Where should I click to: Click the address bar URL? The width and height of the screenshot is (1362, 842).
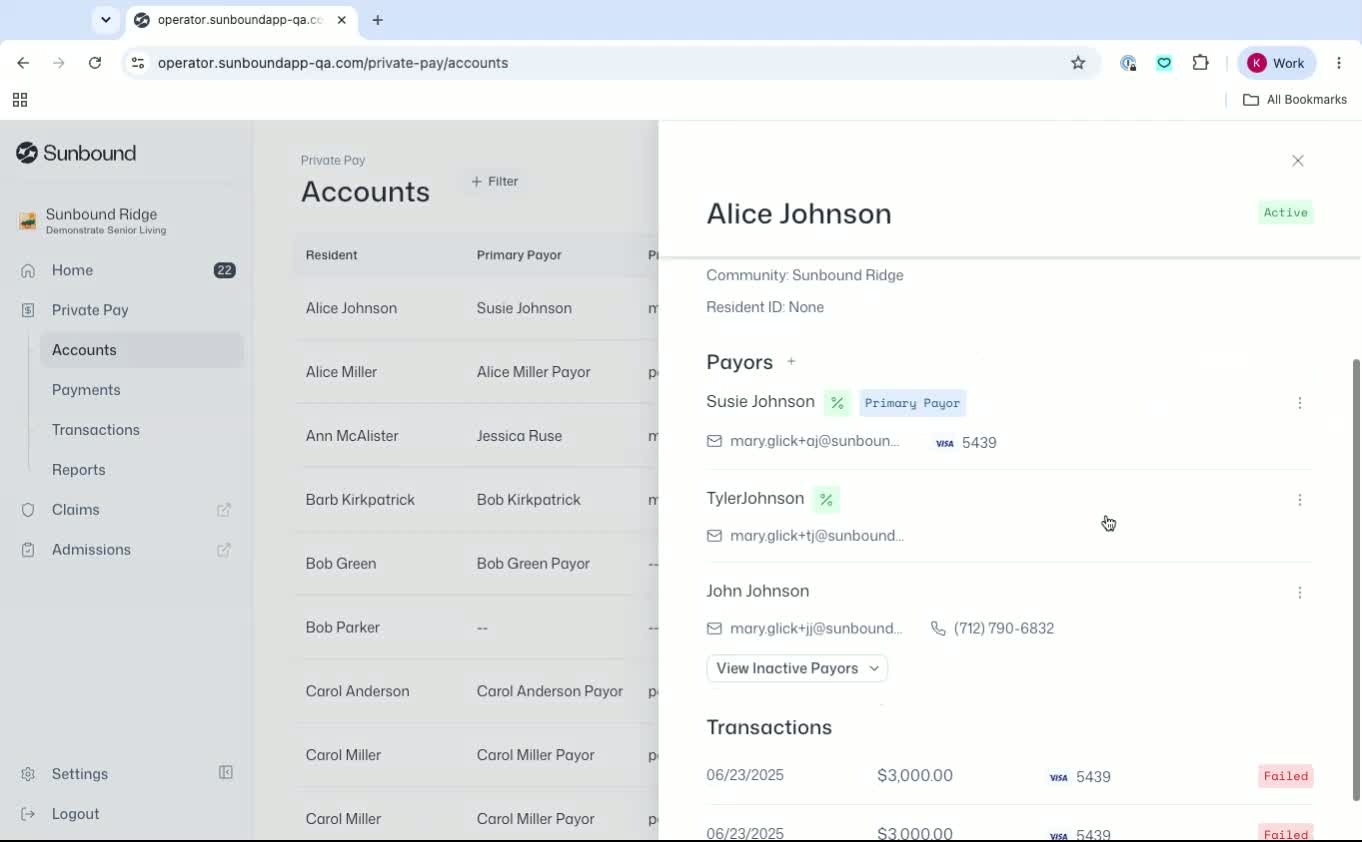(333, 63)
